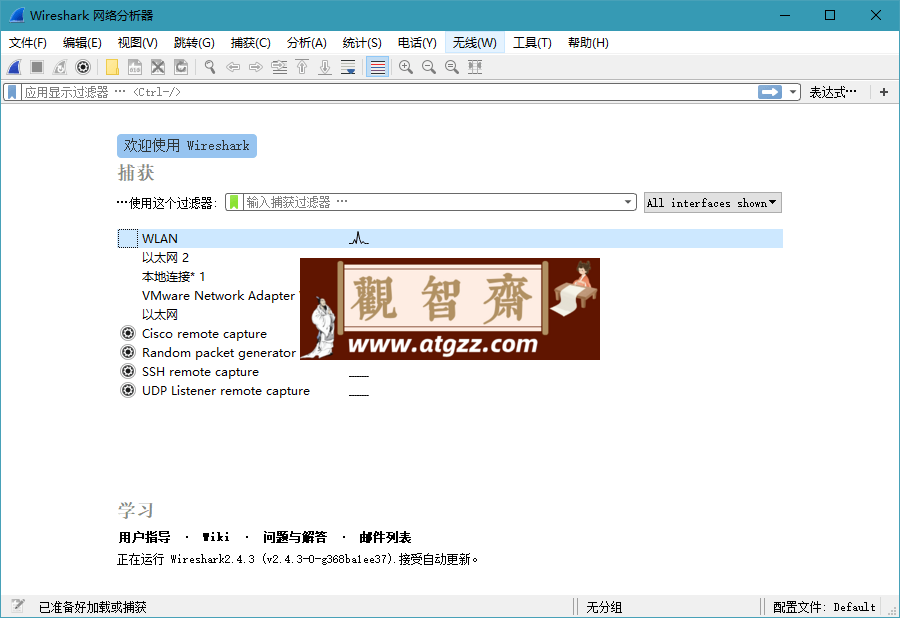Click the green capture filter bookmark icon
The image size is (900, 618).
(x=234, y=202)
